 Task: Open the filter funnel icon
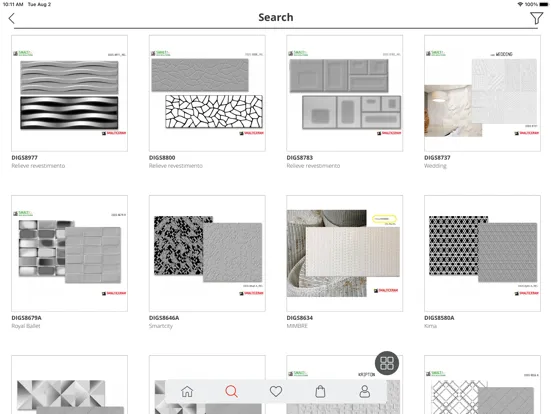pos(537,18)
